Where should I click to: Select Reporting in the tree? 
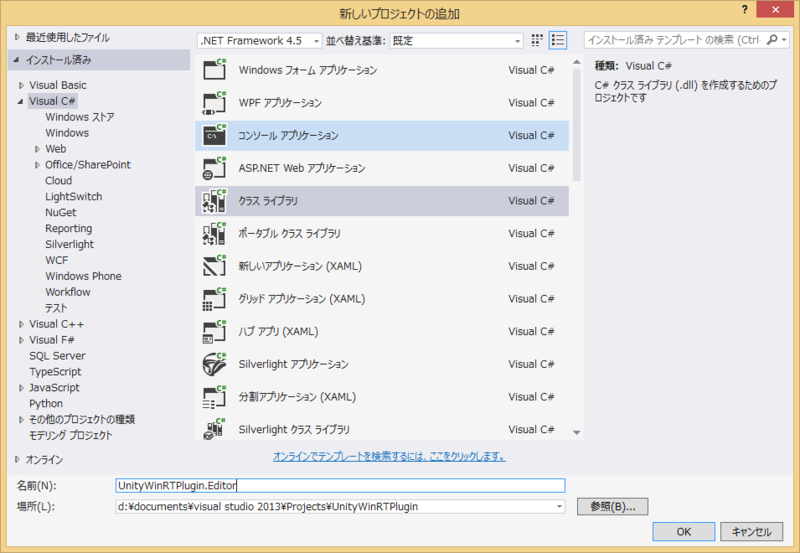(x=68, y=228)
